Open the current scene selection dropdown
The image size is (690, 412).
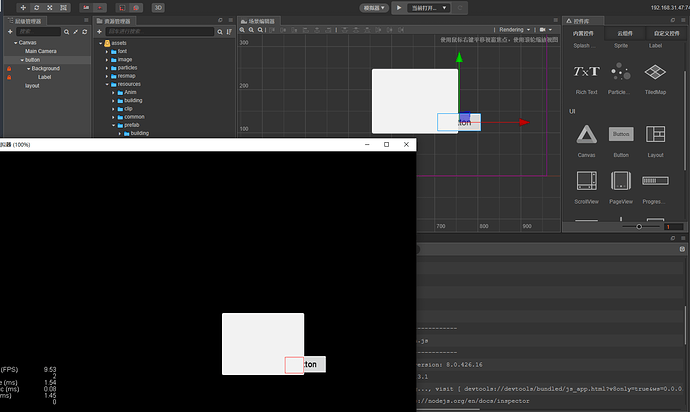coord(429,7)
